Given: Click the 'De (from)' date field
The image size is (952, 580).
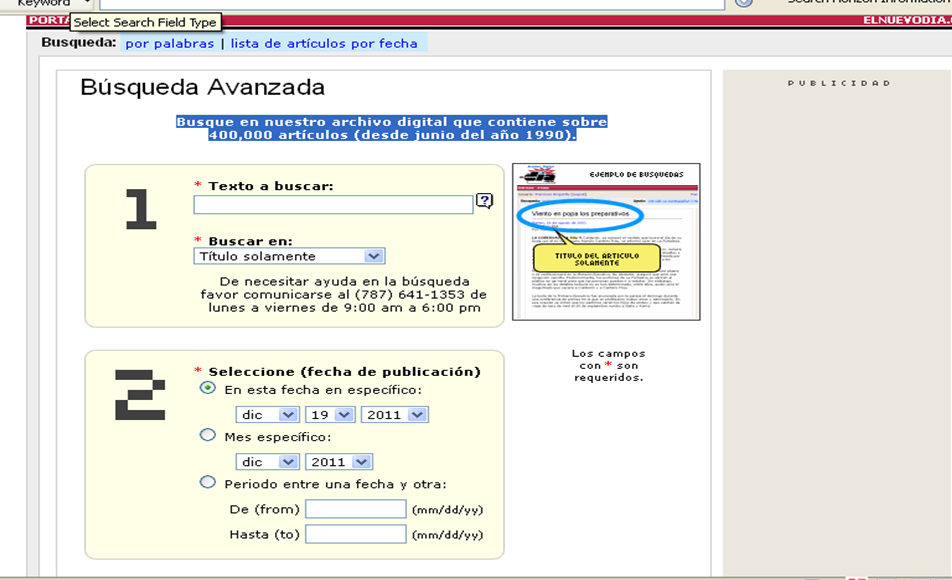Looking at the screenshot, I should pos(355,509).
